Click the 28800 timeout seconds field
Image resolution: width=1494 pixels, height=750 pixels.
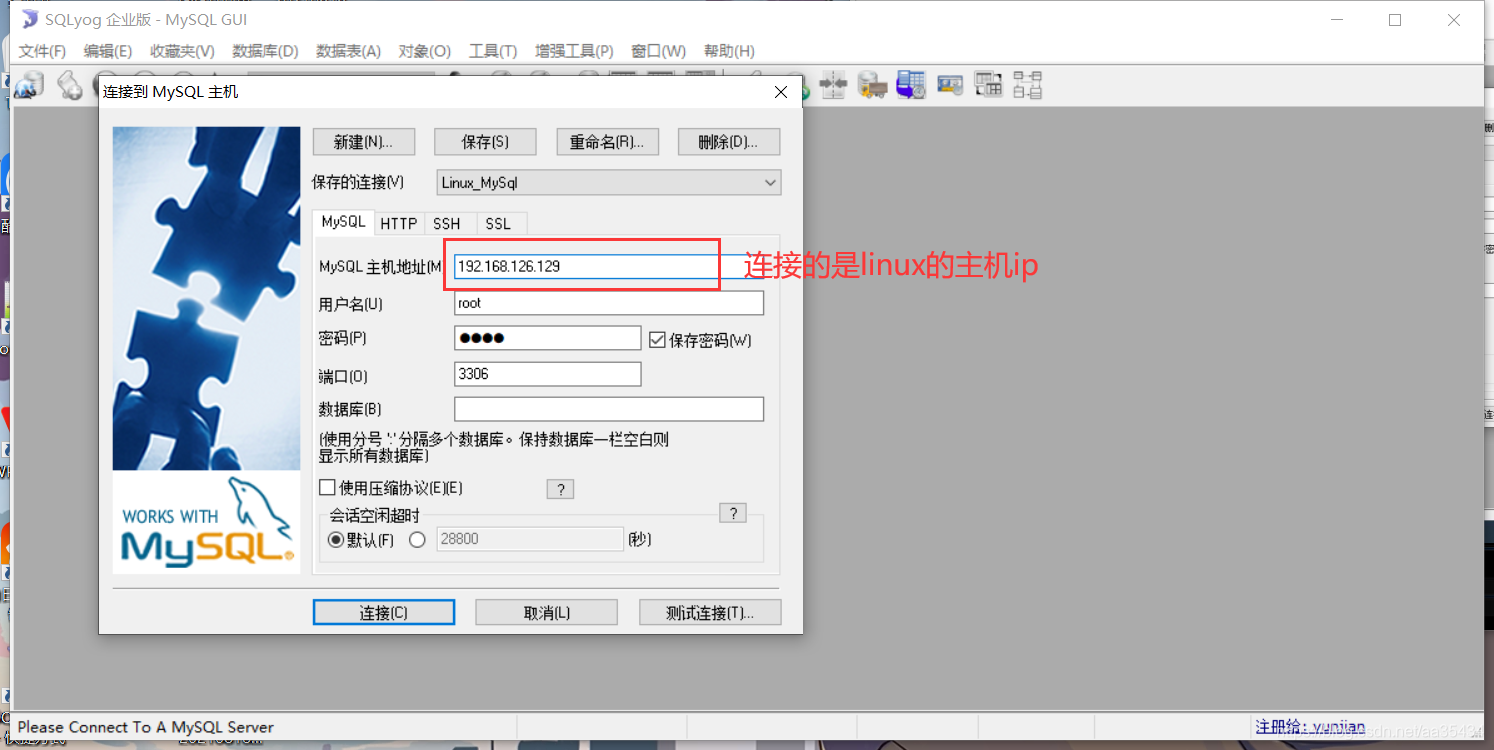tap(530, 539)
